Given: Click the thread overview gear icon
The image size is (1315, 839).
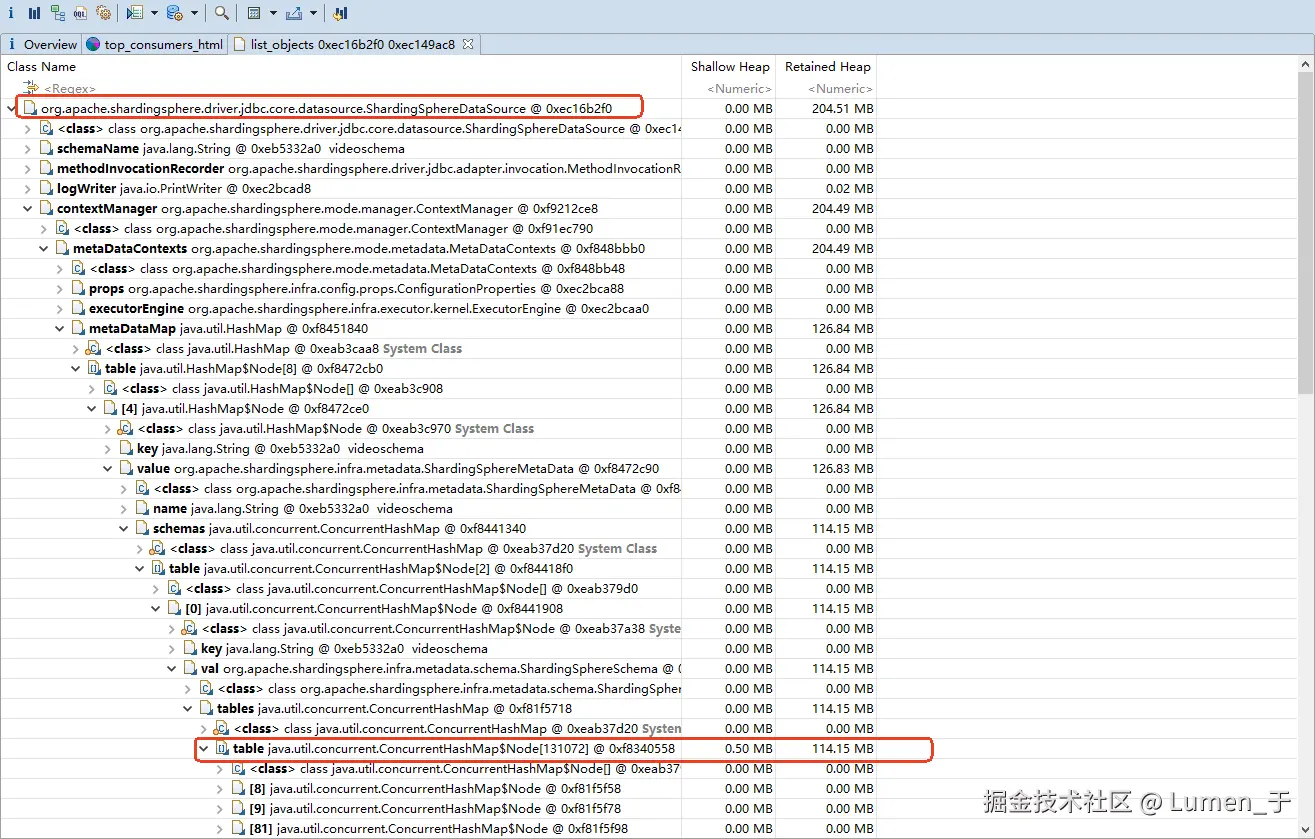Looking at the screenshot, I should pyautogui.click(x=103, y=13).
